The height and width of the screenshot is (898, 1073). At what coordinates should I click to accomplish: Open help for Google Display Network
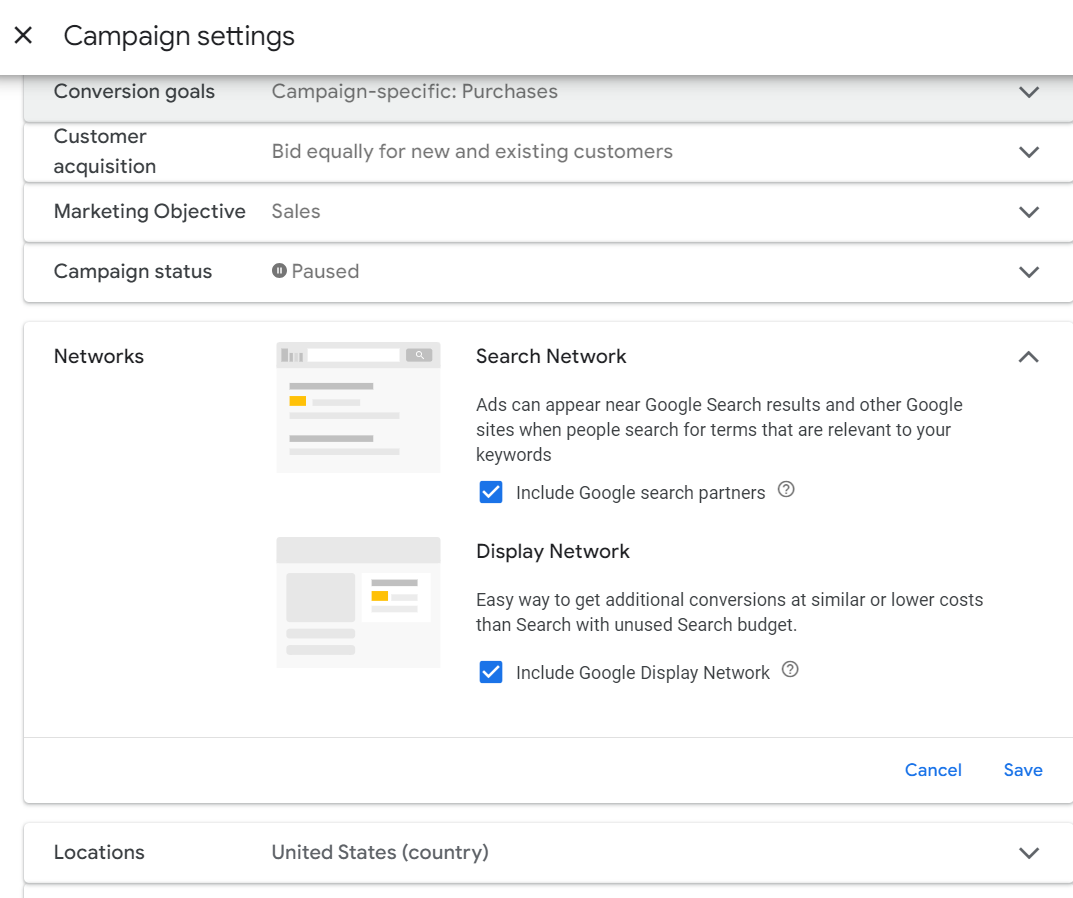790,669
